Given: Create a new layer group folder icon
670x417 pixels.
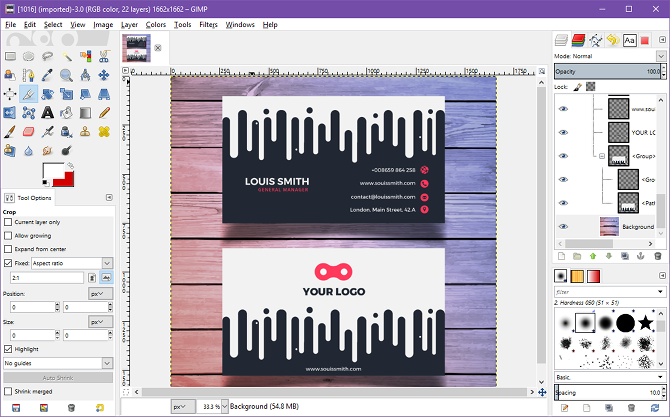Looking at the screenshot, I should [x=577, y=256].
